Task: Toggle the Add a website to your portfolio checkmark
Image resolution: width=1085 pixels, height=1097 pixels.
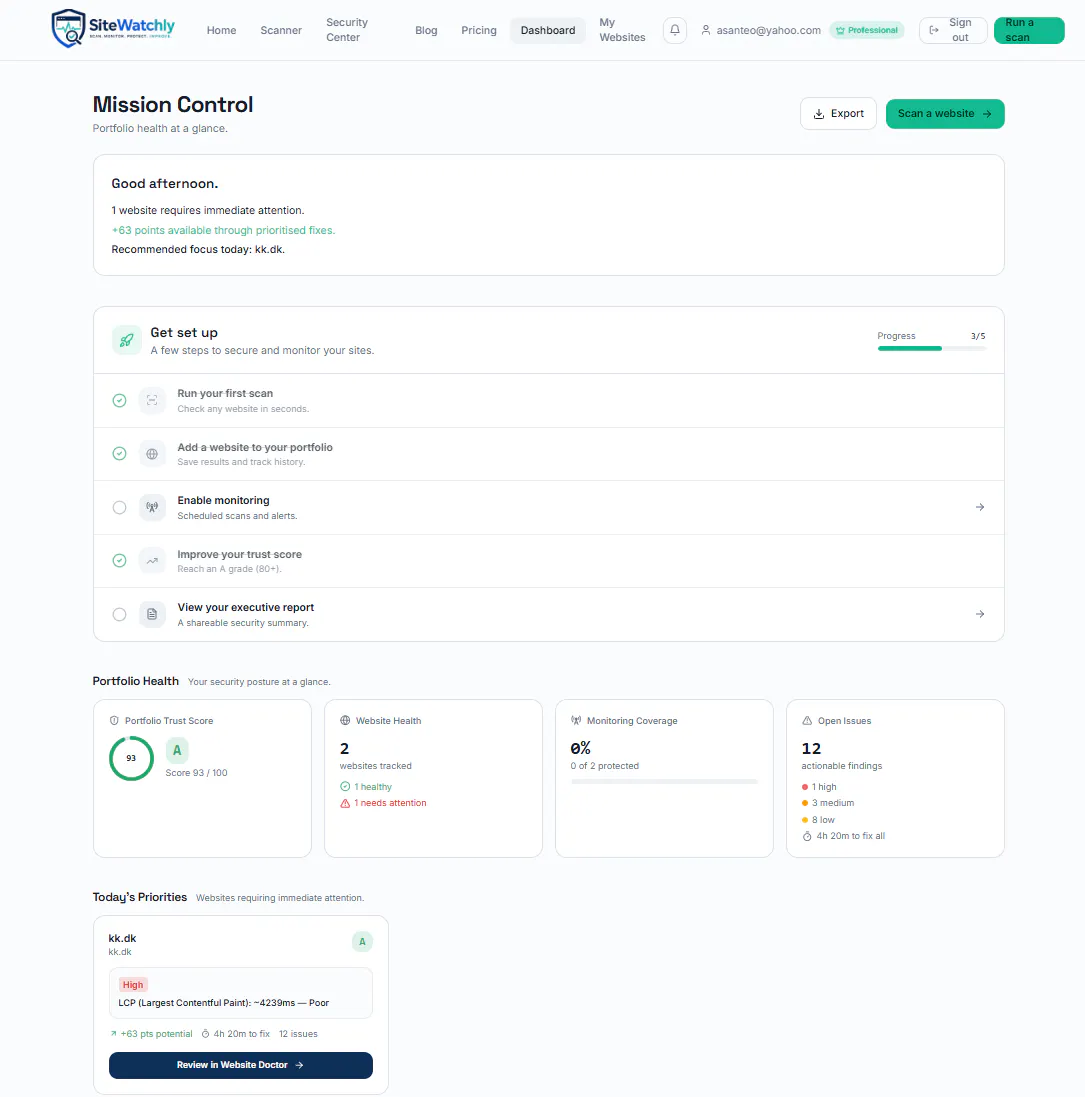Action: 120,453
